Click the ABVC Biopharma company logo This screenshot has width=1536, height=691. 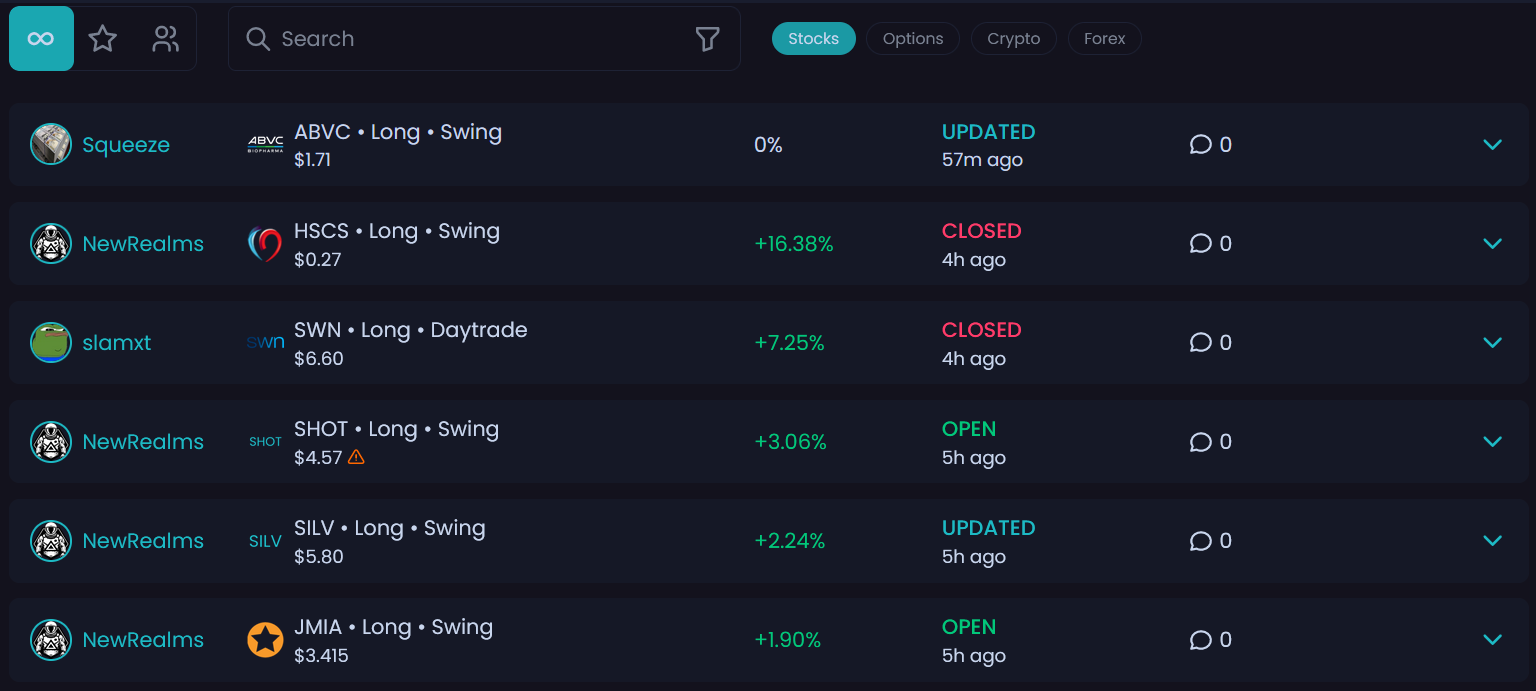click(265, 144)
